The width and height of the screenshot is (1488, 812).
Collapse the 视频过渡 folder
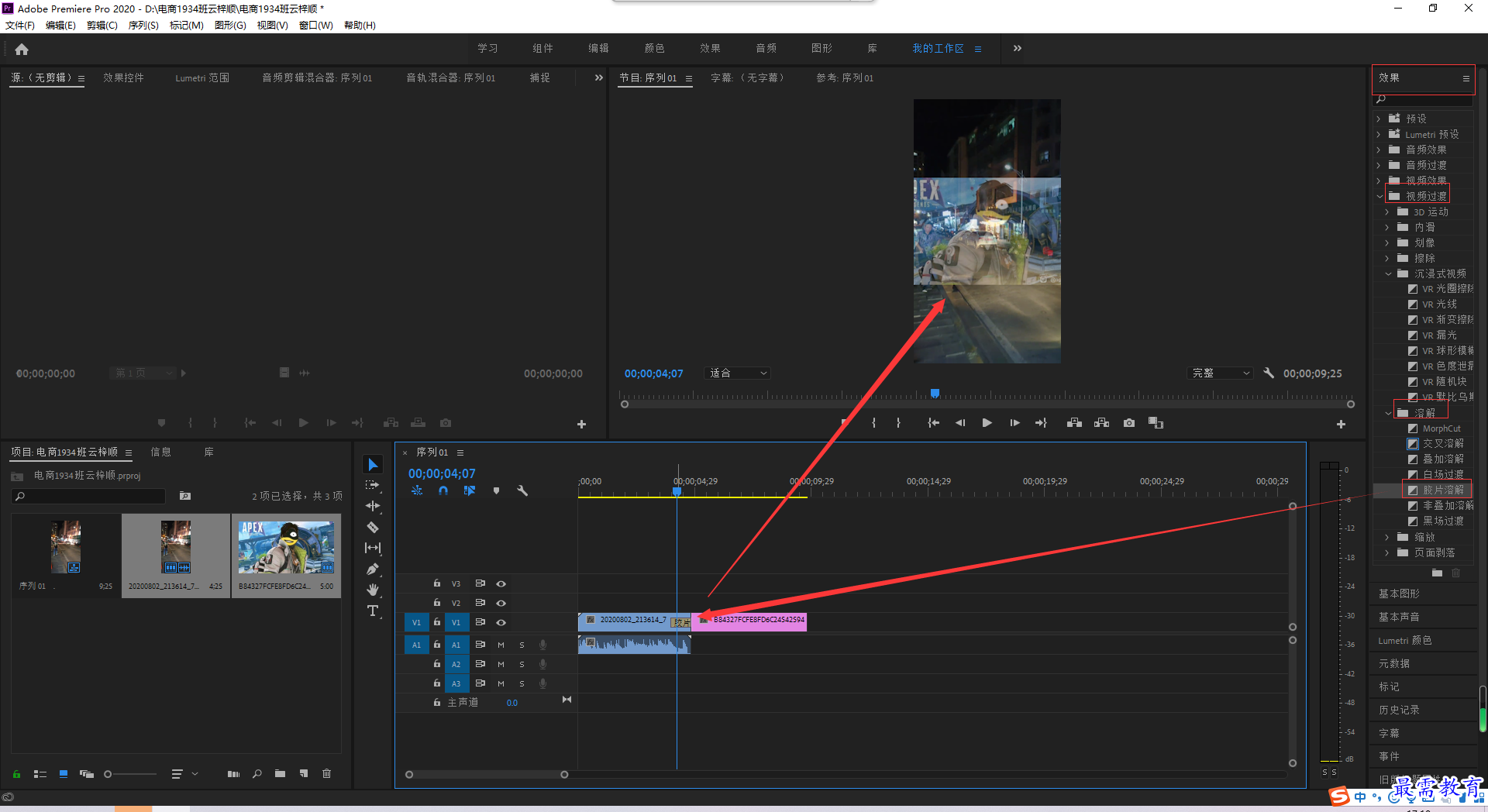point(1379,196)
